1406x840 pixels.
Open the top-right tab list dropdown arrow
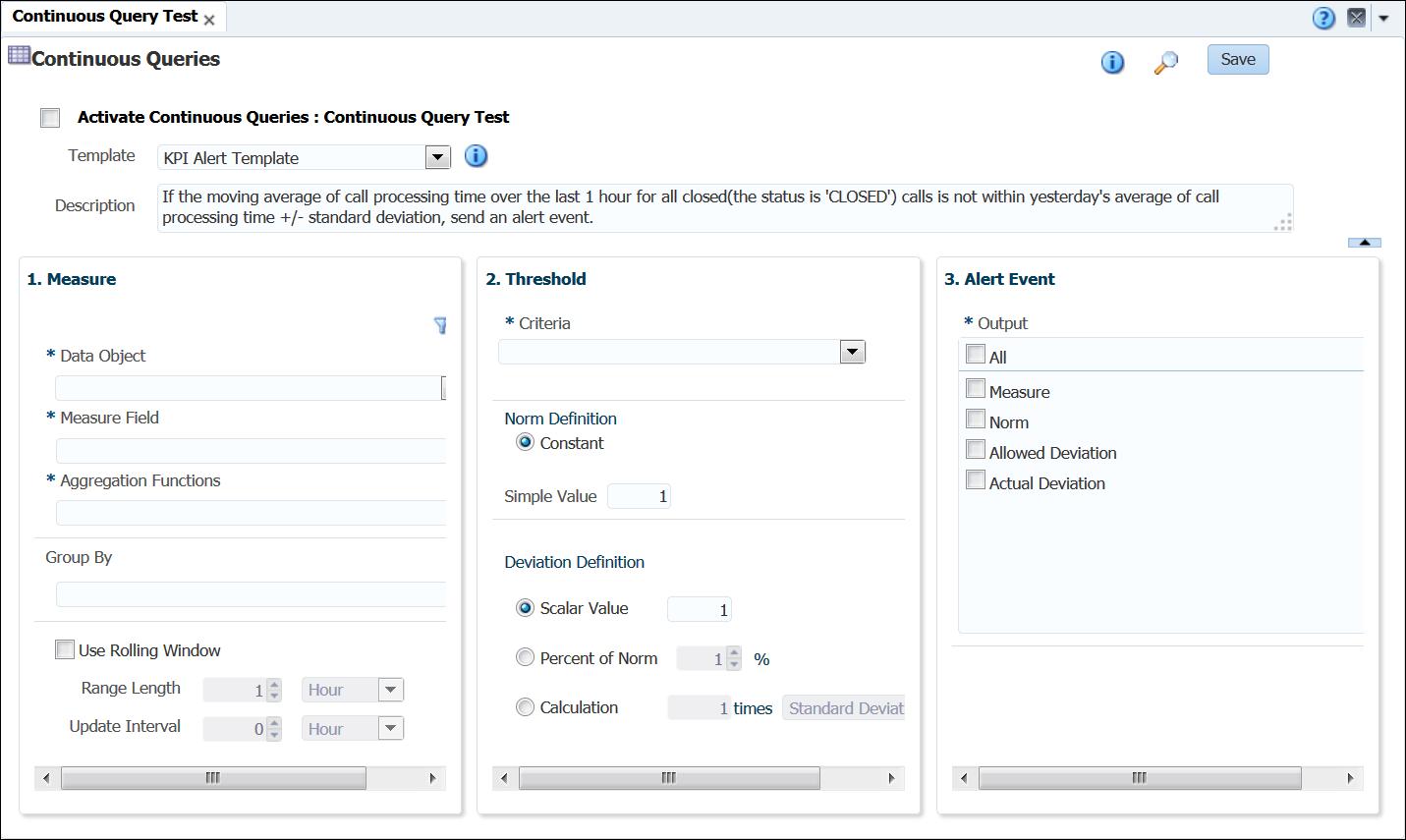pos(1383,18)
